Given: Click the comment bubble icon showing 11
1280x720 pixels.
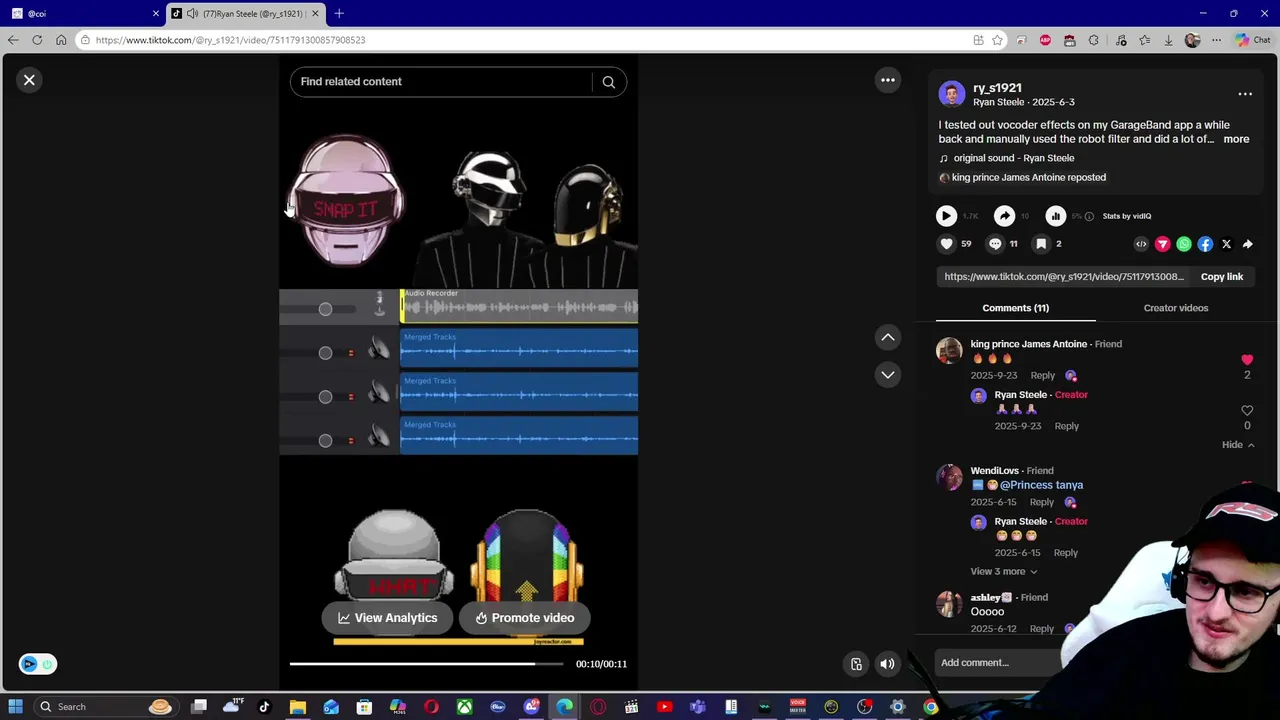Looking at the screenshot, I should click(995, 244).
